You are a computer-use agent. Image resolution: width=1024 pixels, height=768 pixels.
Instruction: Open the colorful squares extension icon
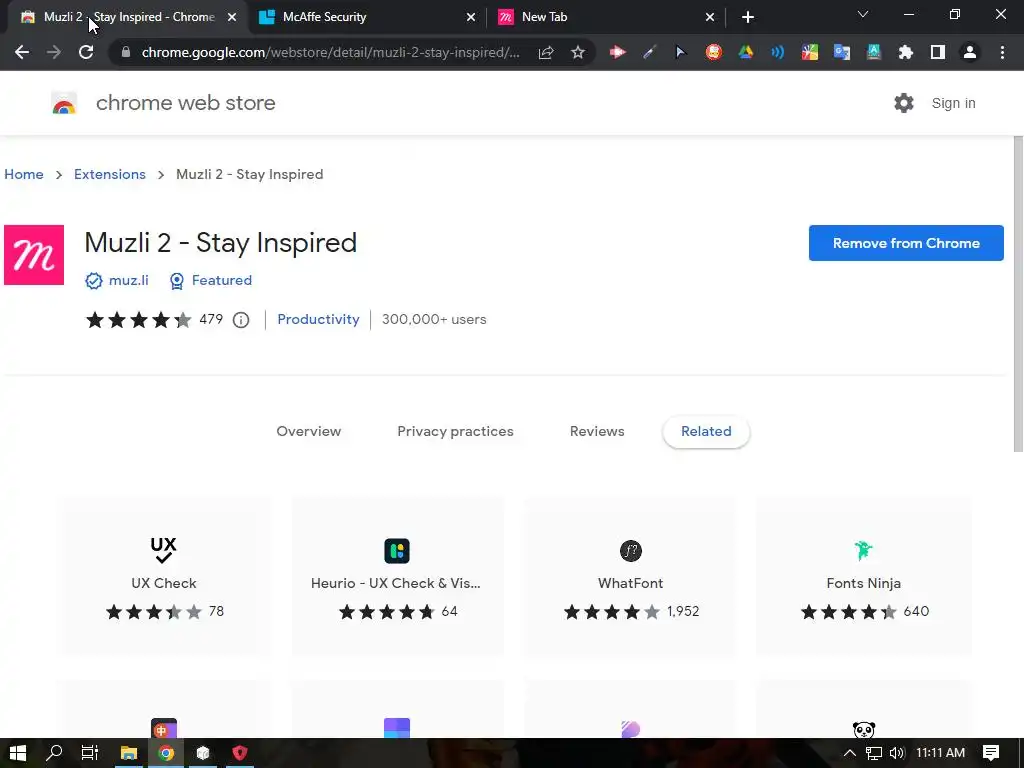click(810, 52)
